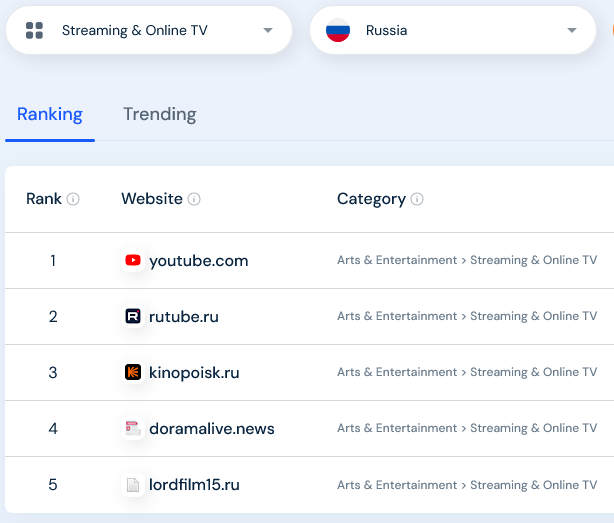The height and width of the screenshot is (523, 614).
Task: Click rank number 2 cell
Action: [x=53, y=317]
